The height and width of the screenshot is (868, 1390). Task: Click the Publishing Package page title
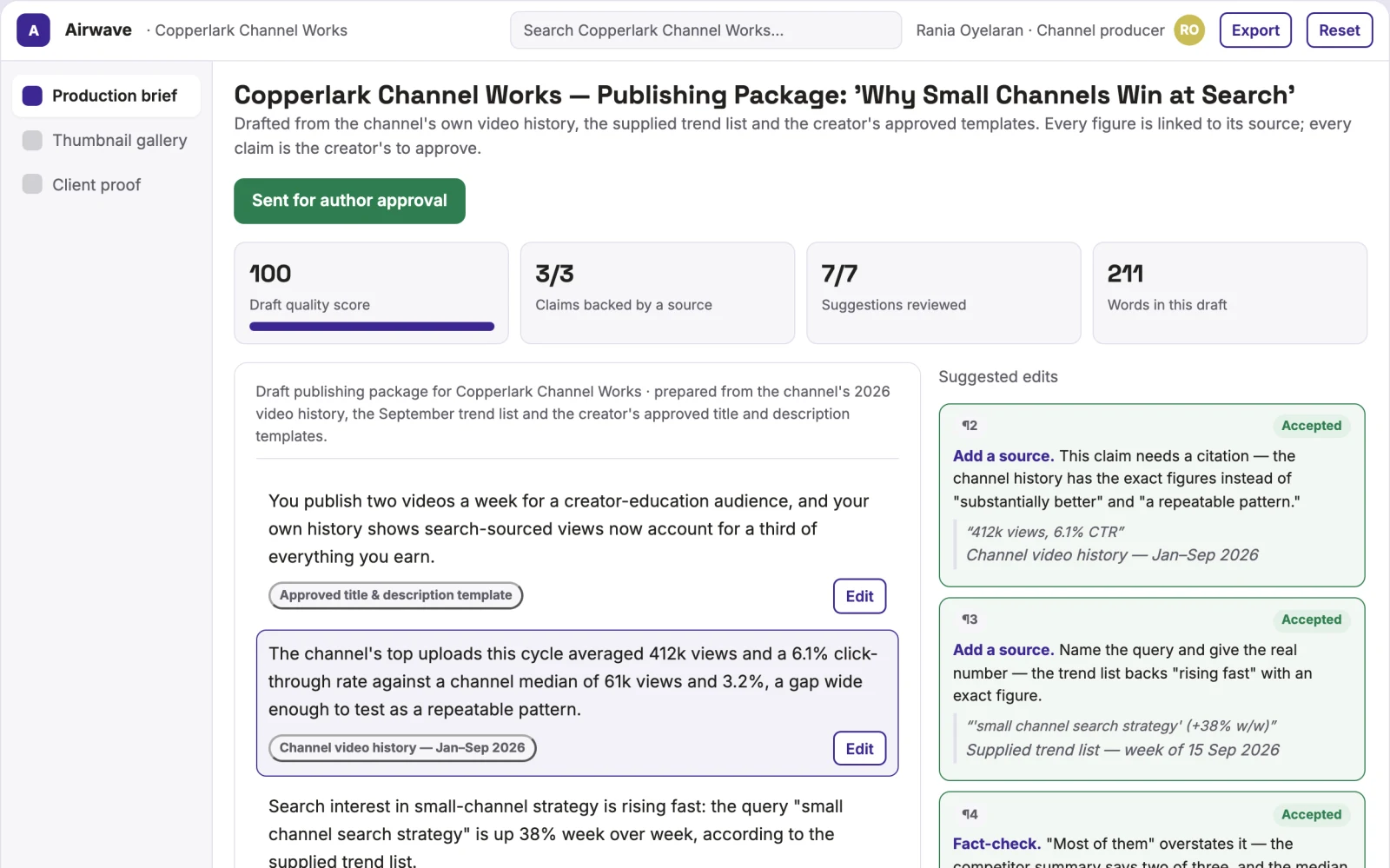tap(764, 95)
